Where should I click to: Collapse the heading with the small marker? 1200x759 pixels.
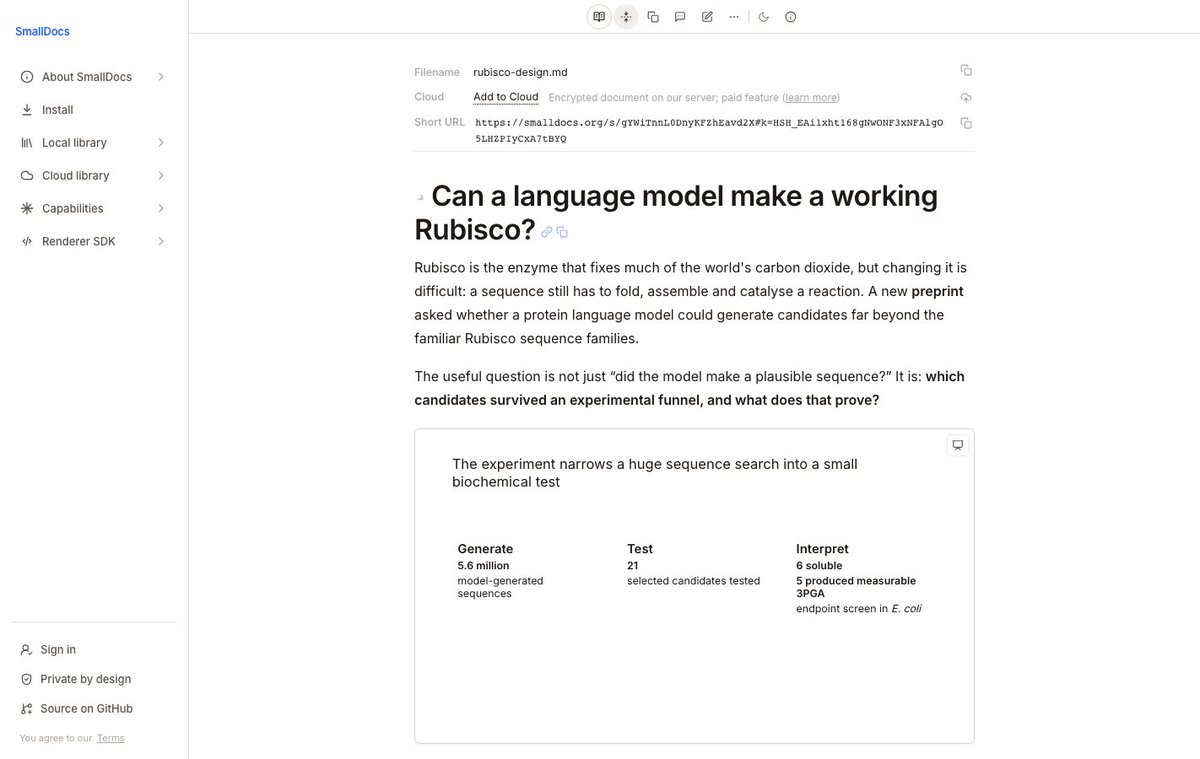click(x=420, y=198)
